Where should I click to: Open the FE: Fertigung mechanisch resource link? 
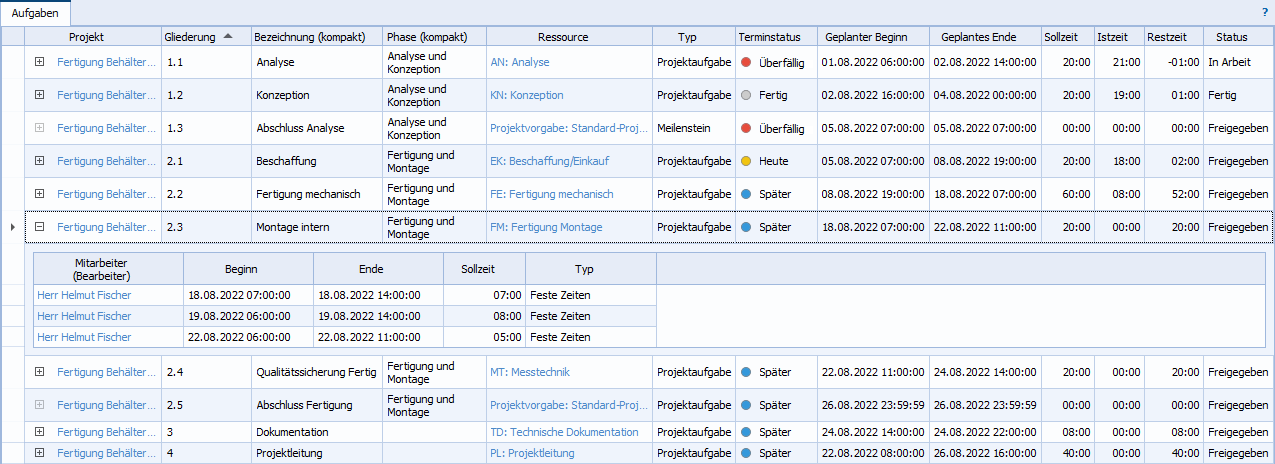click(x=551, y=194)
